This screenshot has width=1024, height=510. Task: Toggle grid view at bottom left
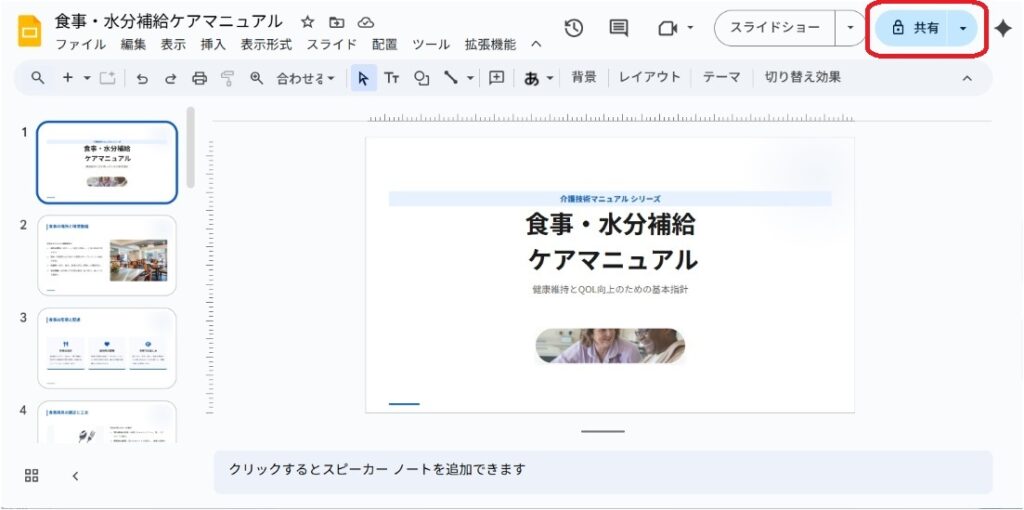(x=32, y=476)
